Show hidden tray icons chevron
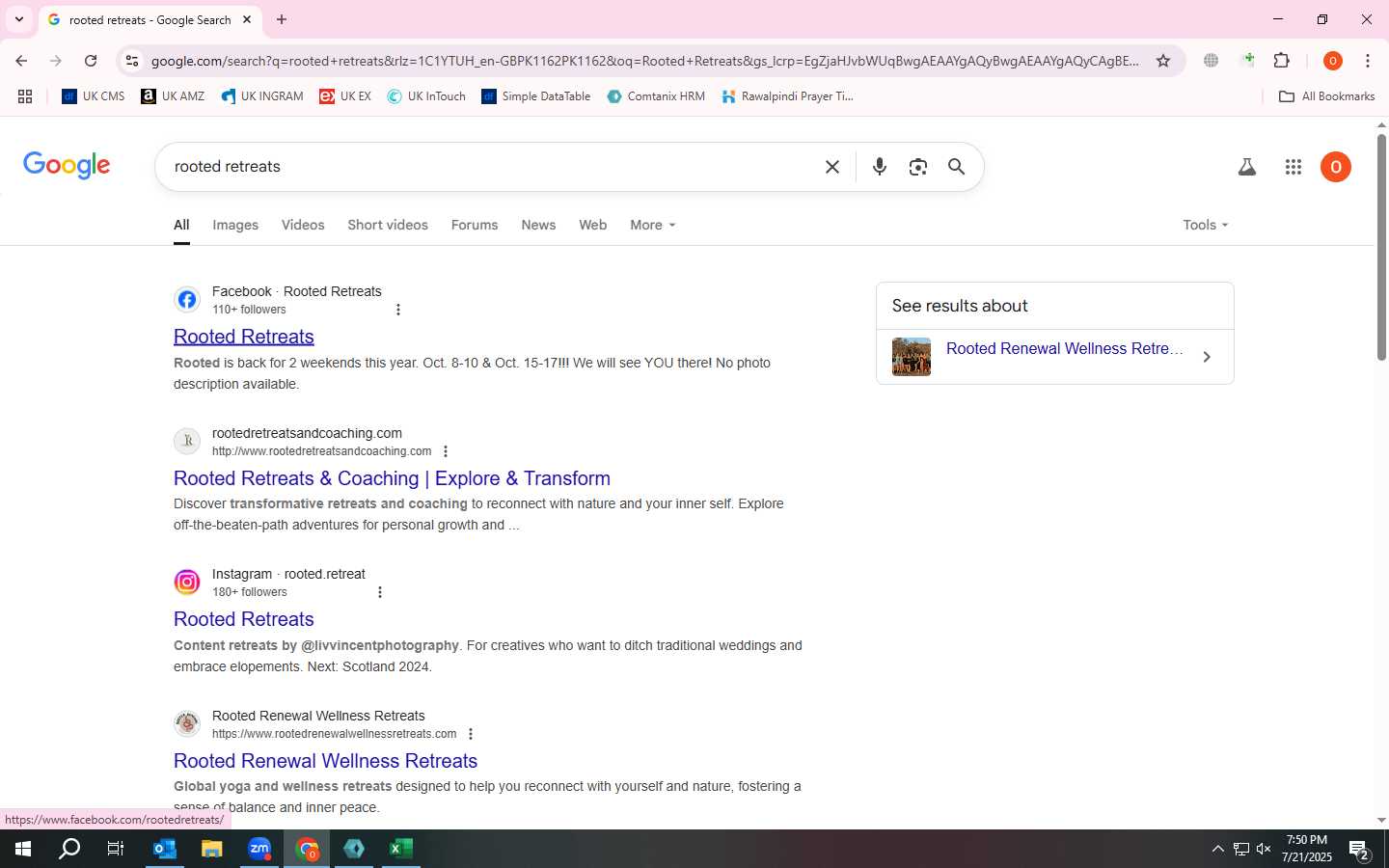Screen dimensions: 1389x868 (x=1217, y=849)
